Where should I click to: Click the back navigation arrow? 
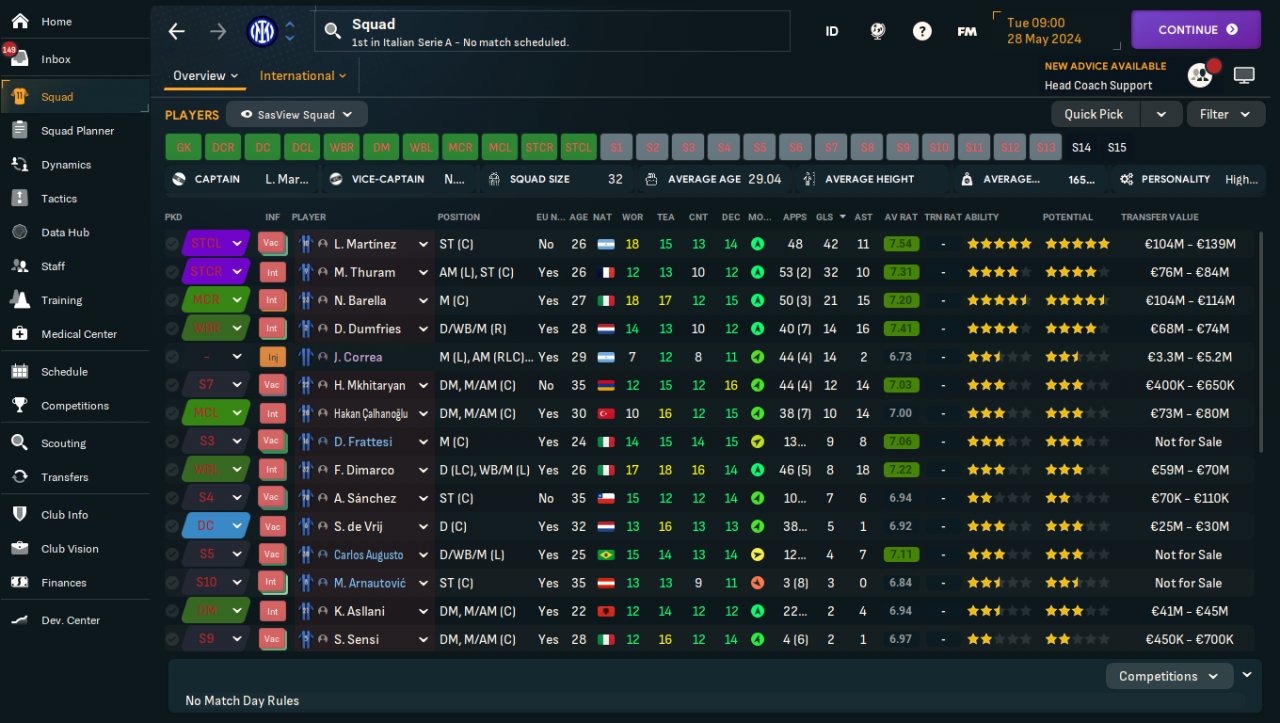pos(177,31)
